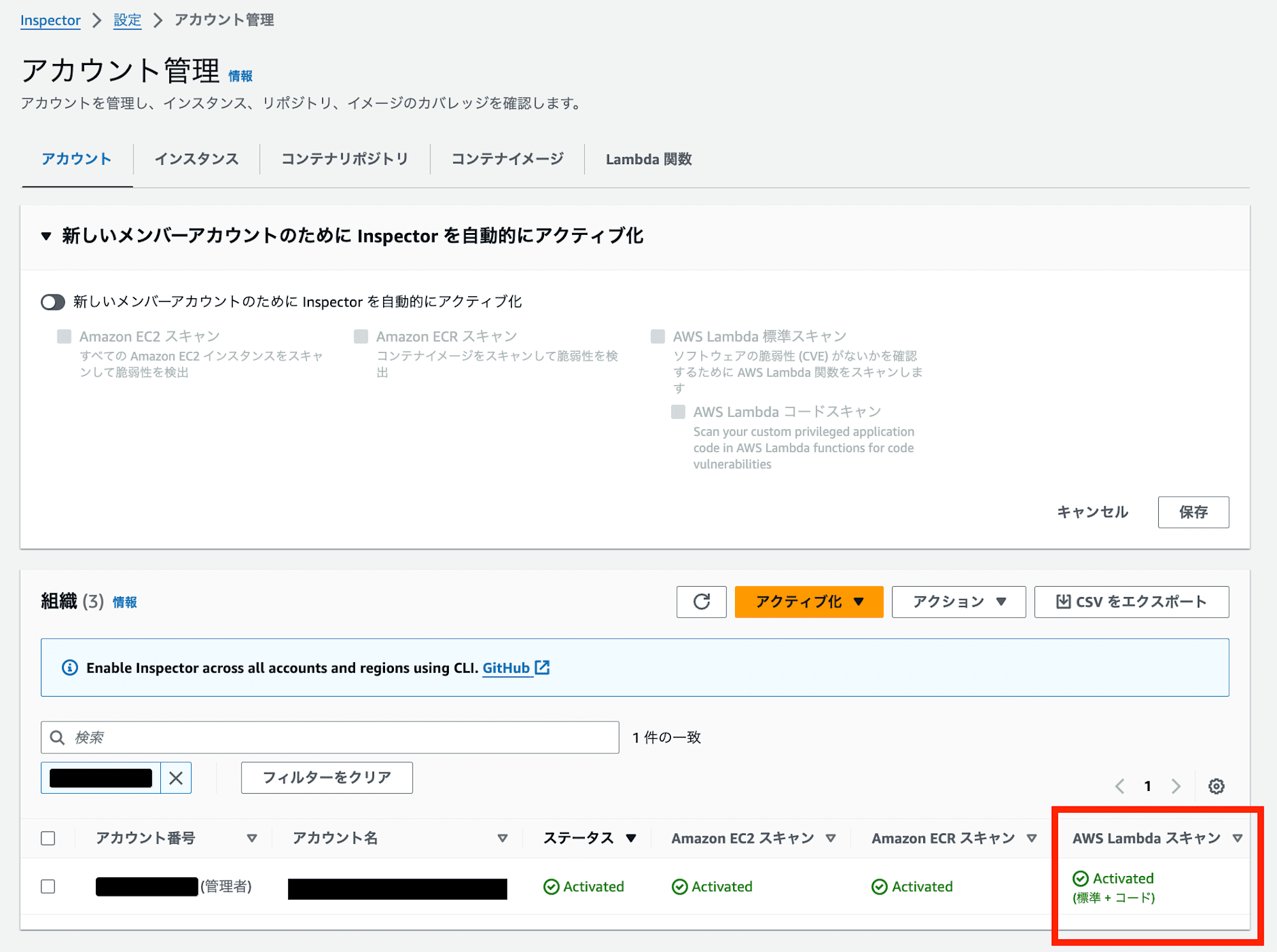Click the '(標準 + コード)' Lambda scan text
The image size is (1277, 952).
click(x=1114, y=898)
